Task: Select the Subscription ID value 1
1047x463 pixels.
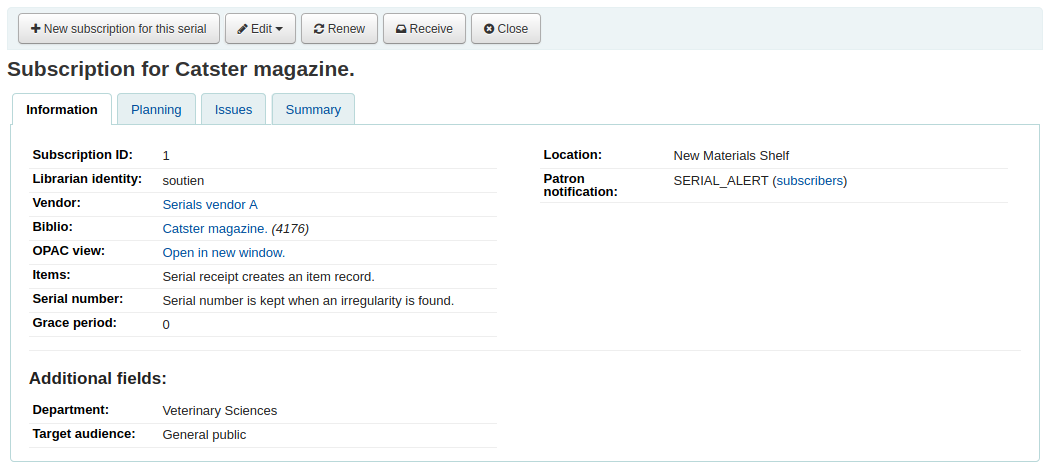Action: [166, 156]
